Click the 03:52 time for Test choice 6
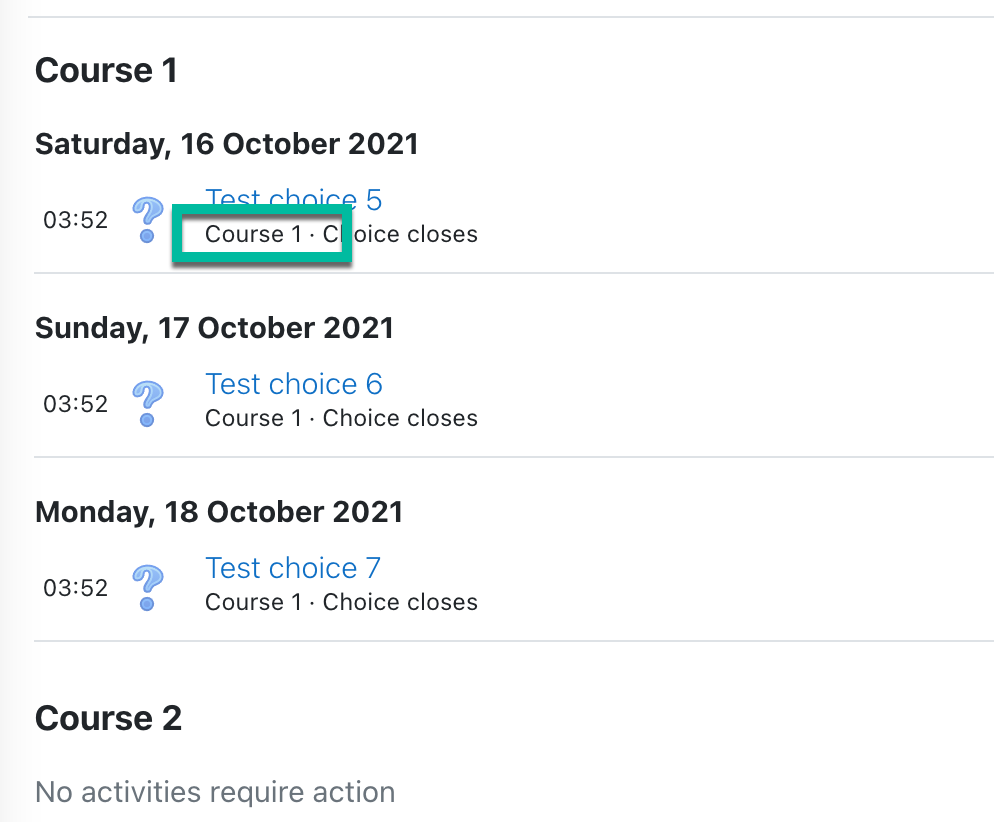The image size is (994, 822). pos(75,404)
